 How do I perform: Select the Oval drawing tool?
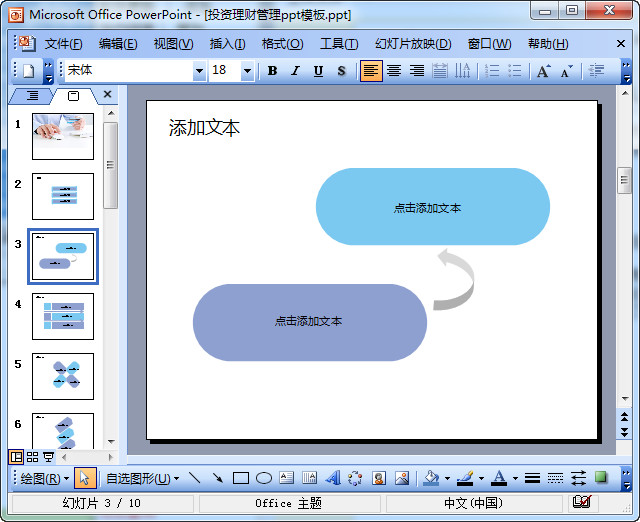(x=264, y=478)
